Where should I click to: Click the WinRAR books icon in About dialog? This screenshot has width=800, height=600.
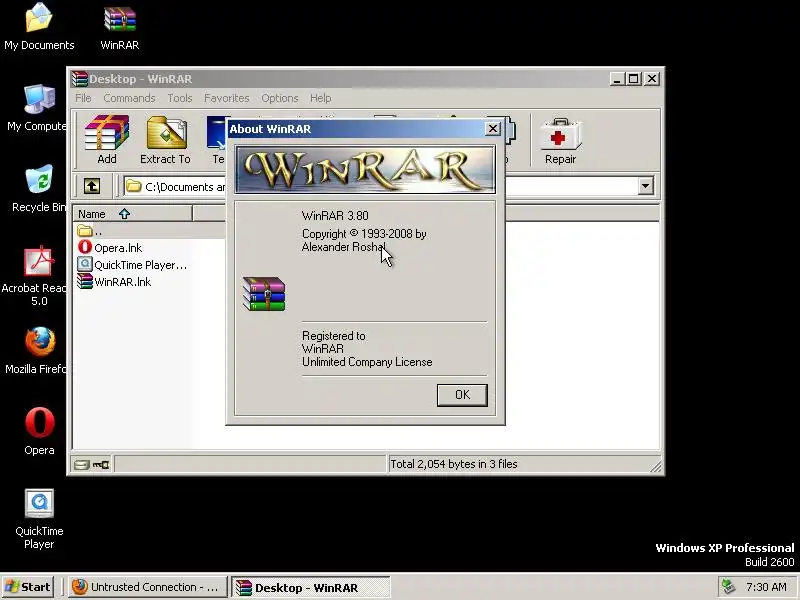point(264,294)
